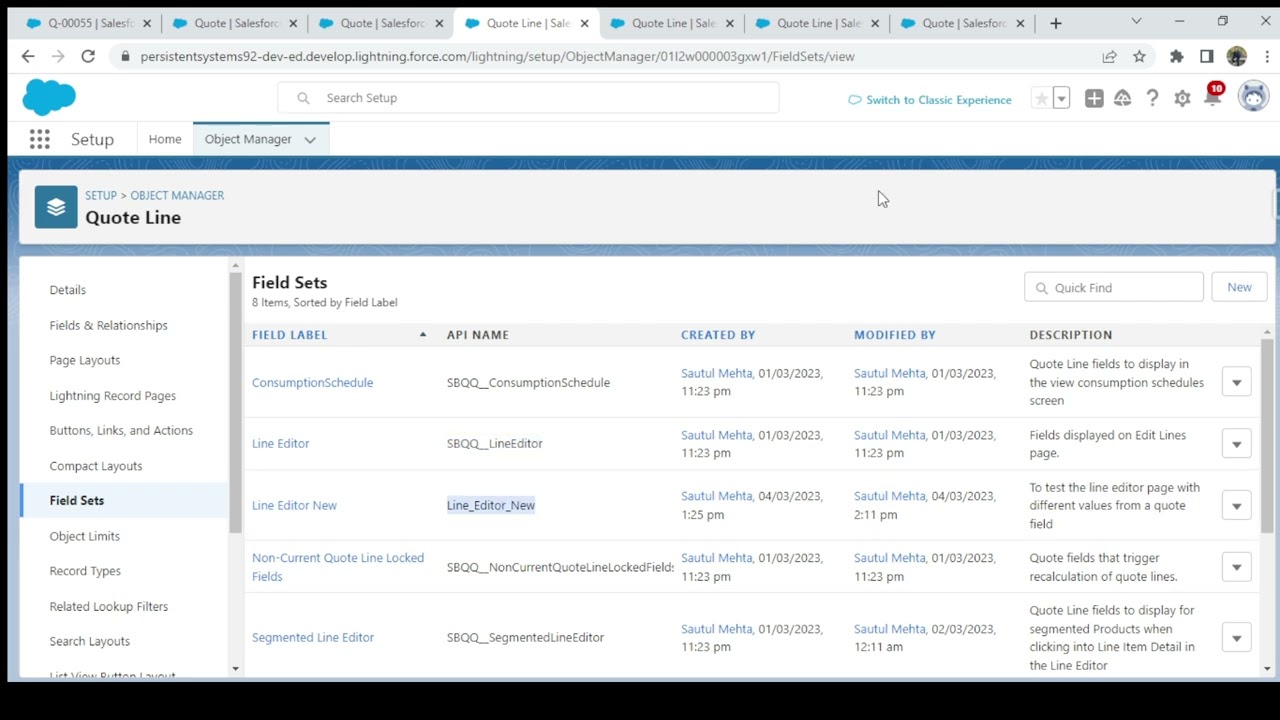Screen dimensions: 1280x720
Task: Open Segmented Line Editor field set
Action: click(313, 637)
